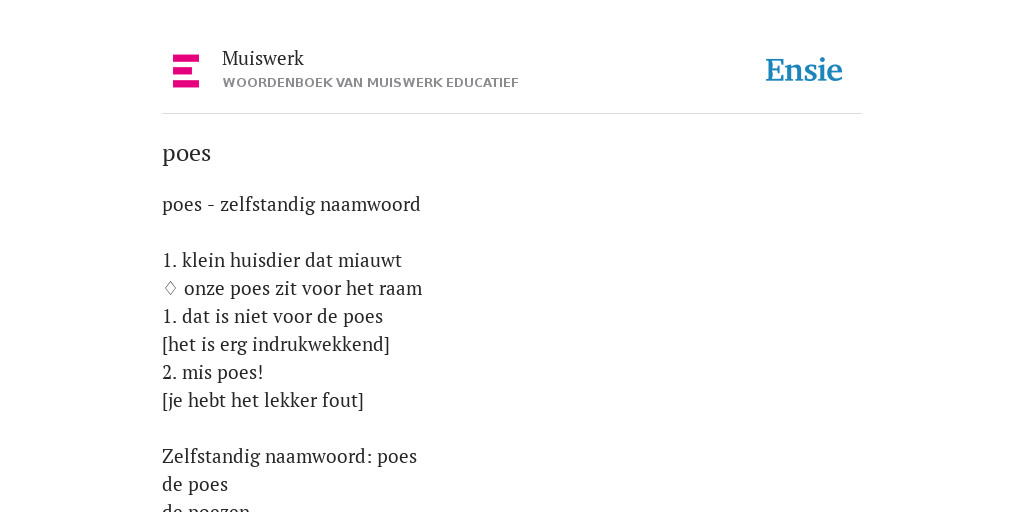The height and width of the screenshot is (512, 1024).
Task: Click the number 2. before mis poes
Action: pos(169,373)
